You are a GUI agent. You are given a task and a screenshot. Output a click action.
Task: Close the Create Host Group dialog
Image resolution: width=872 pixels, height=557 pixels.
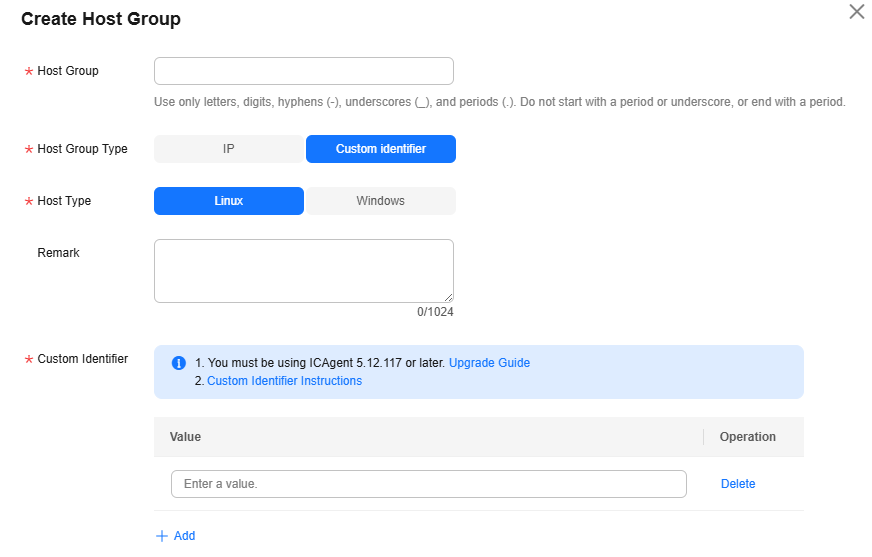pos(856,12)
